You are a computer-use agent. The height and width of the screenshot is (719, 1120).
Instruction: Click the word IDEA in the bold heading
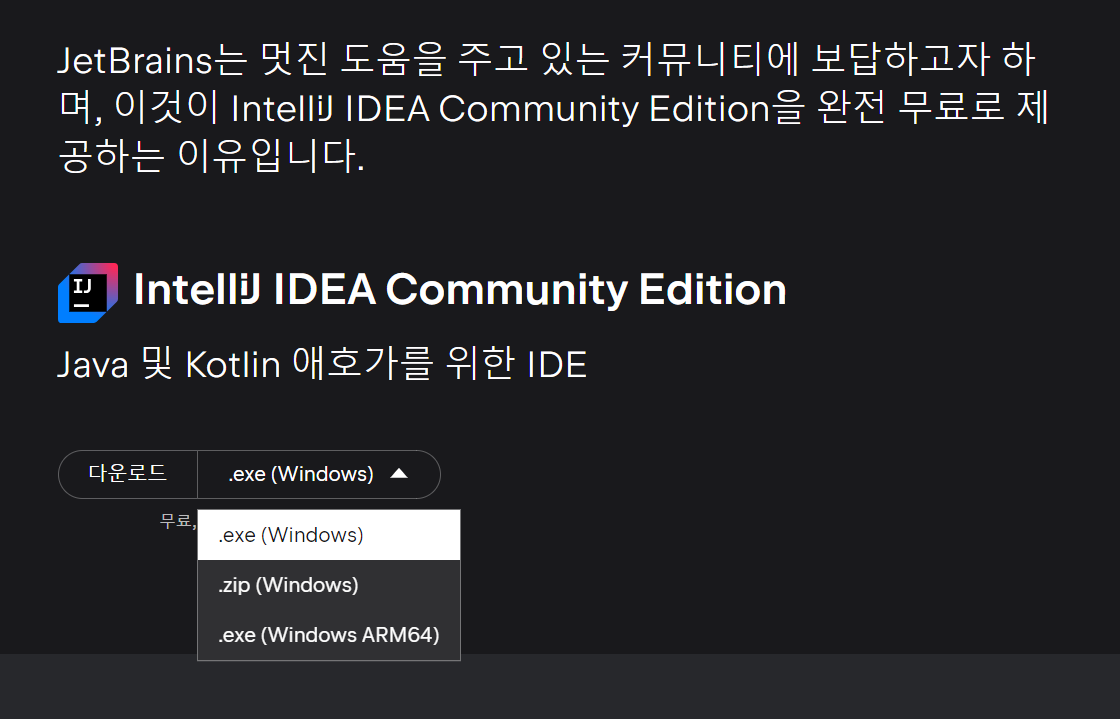tap(324, 290)
